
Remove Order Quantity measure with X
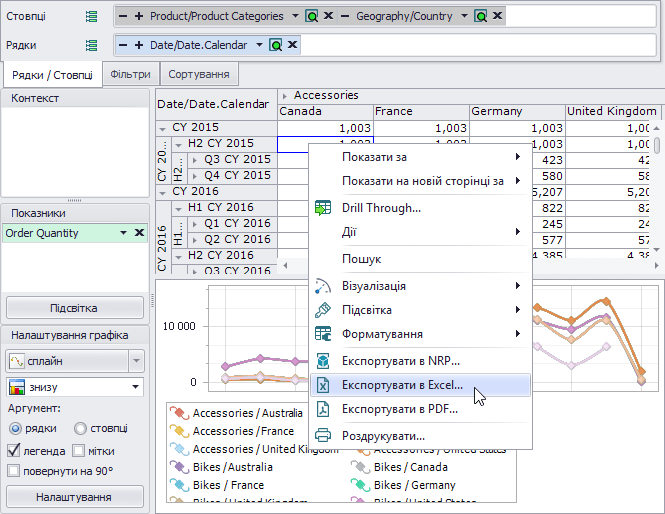click(x=139, y=233)
